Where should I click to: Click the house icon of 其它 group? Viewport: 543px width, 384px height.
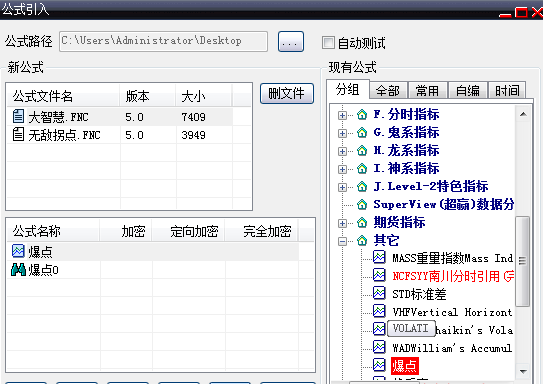(x=362, y=240)
